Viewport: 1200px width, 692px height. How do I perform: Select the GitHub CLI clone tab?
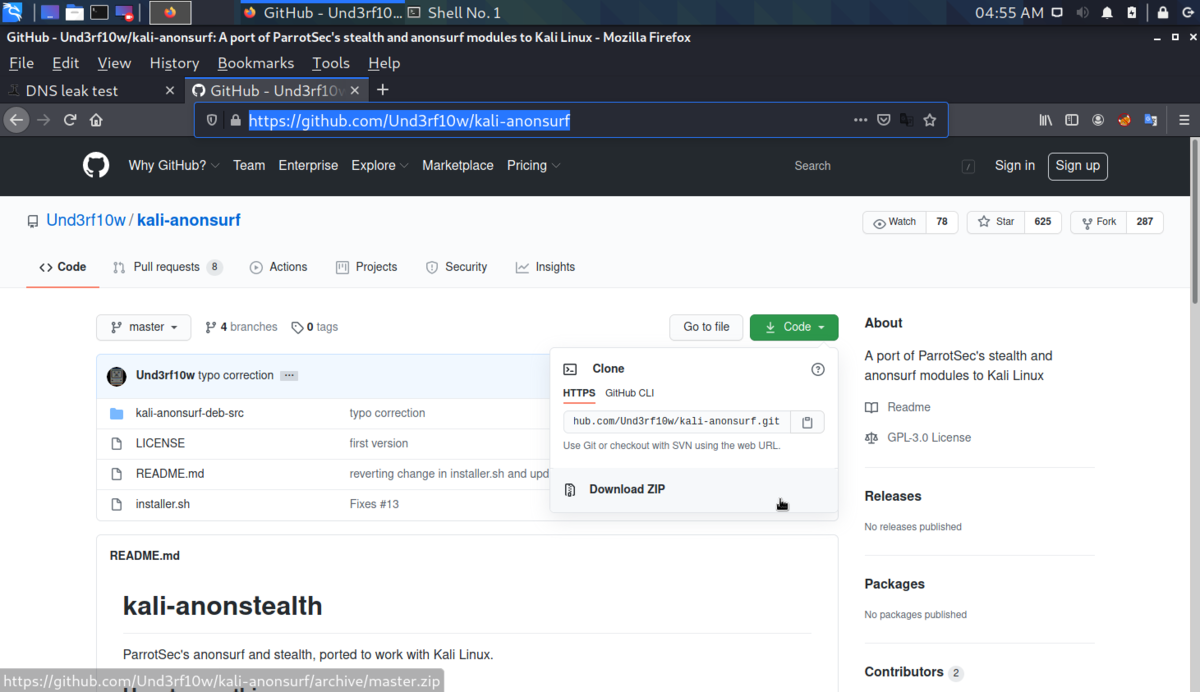click(x=629, y=393)
